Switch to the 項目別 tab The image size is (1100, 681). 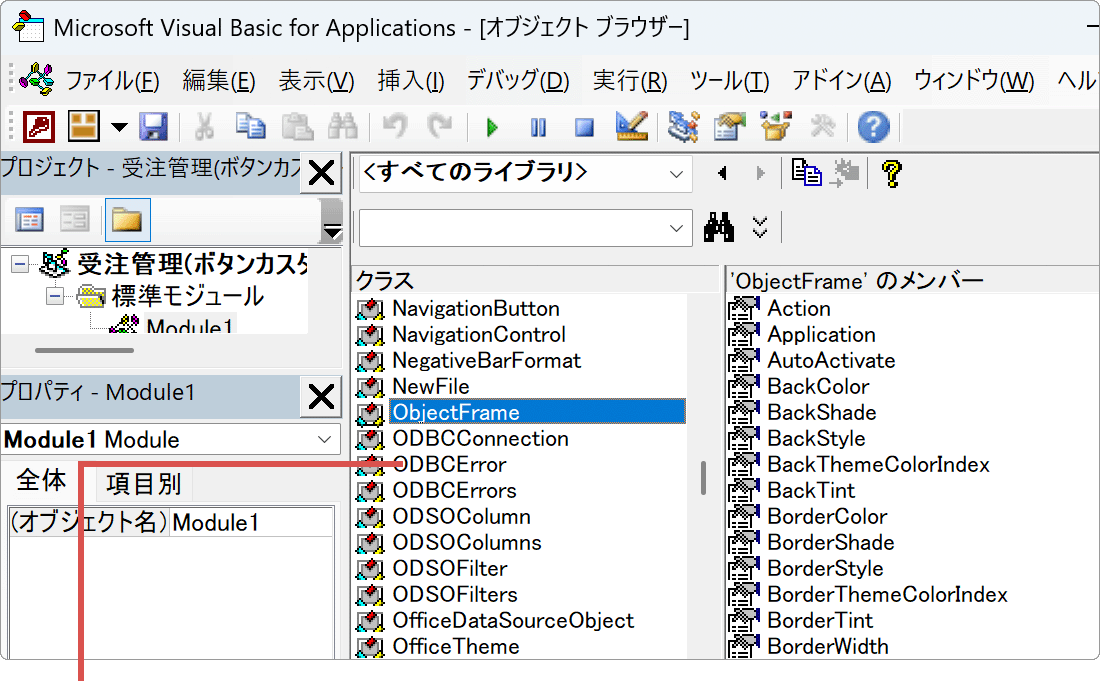(144, 484)
